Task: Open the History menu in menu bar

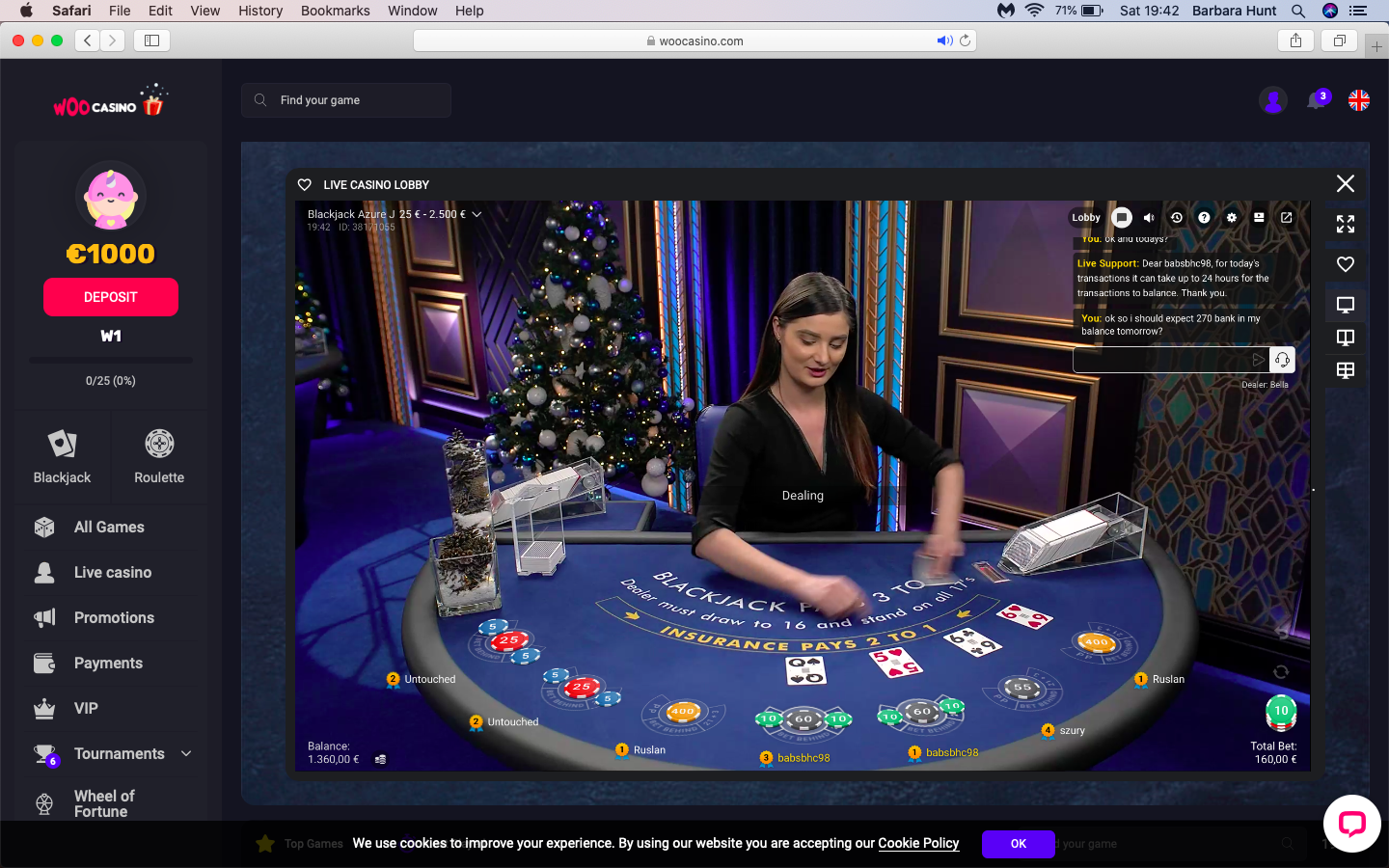Action: click(x=260, y=11)
